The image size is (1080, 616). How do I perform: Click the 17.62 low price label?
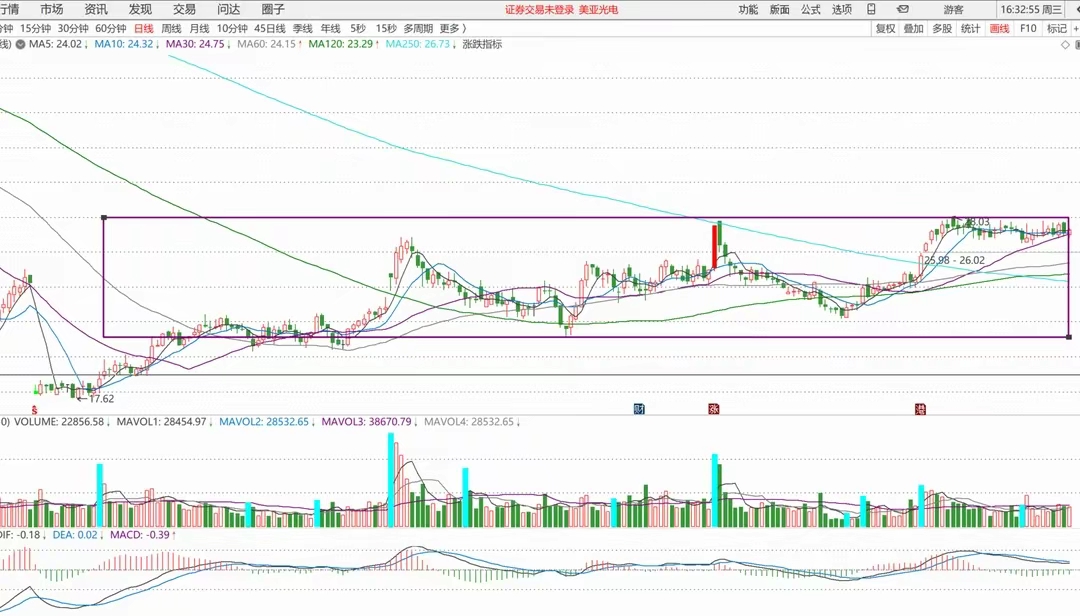click(x=101, y=399)
